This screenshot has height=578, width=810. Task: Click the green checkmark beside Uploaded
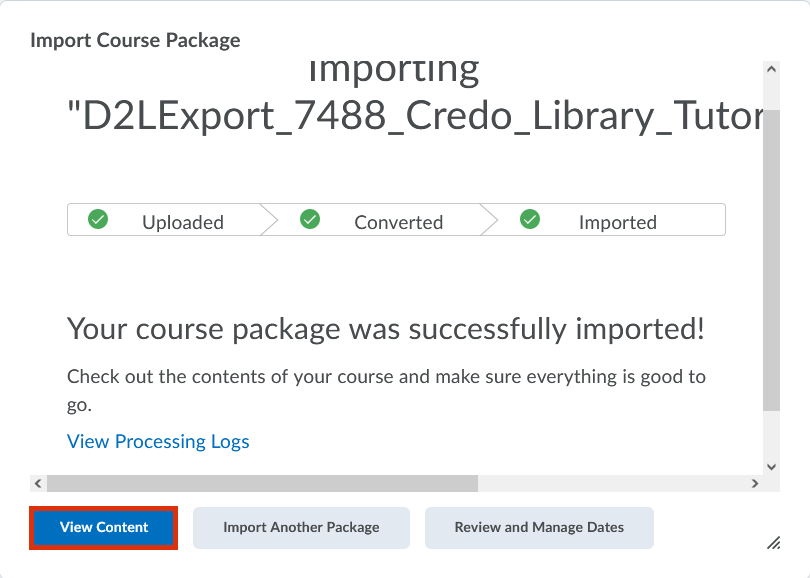[x=98, y=220]
